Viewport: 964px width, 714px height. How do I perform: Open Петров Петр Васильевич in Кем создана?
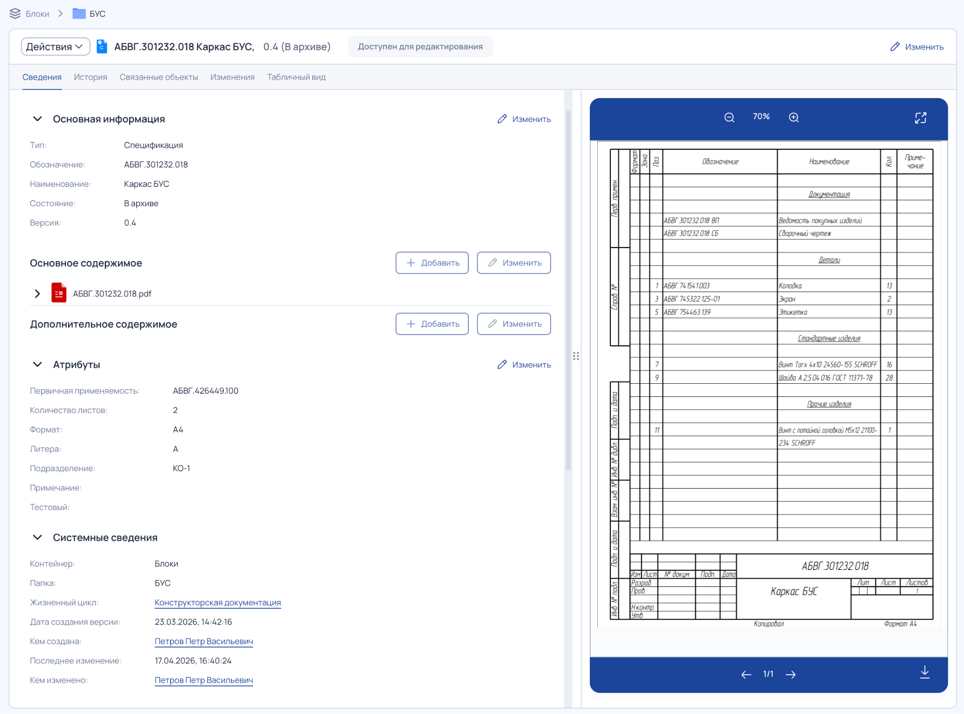(203, 641)
